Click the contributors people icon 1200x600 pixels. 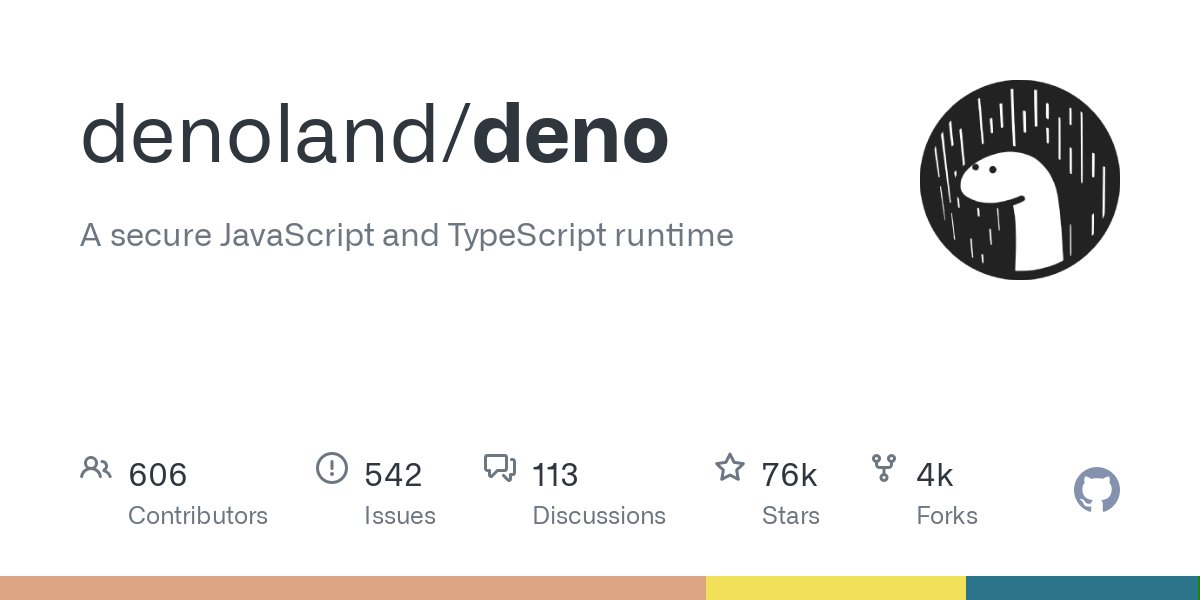tap(96, 467)
